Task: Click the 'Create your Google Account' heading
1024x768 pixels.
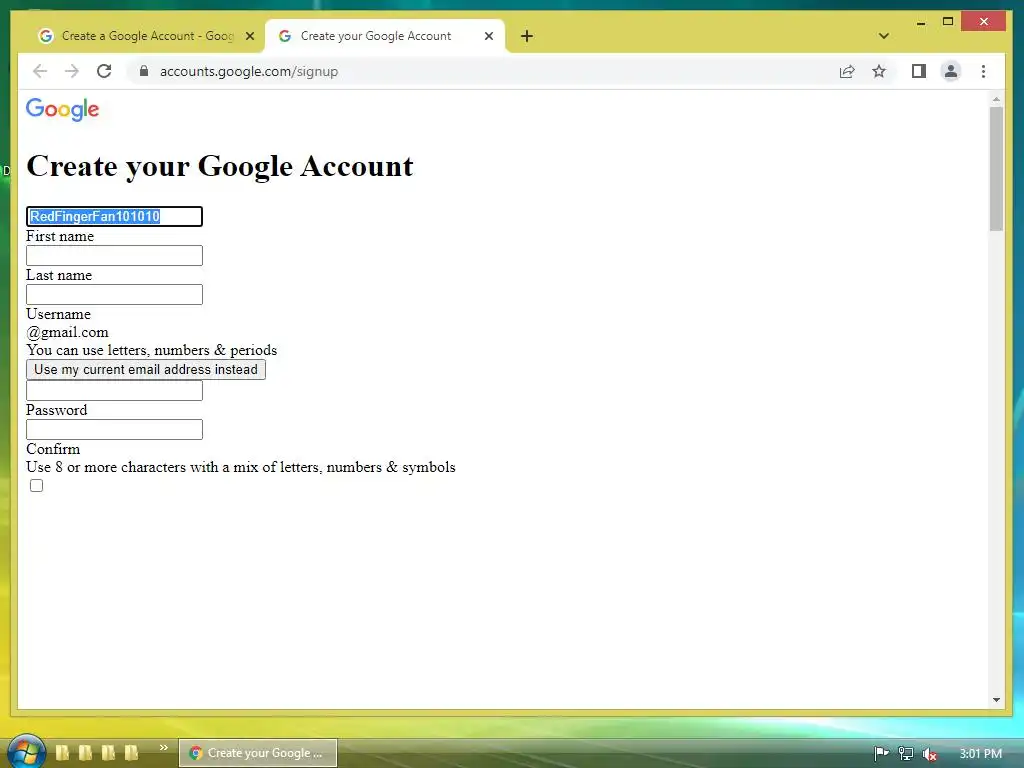Action: point(219,167)
